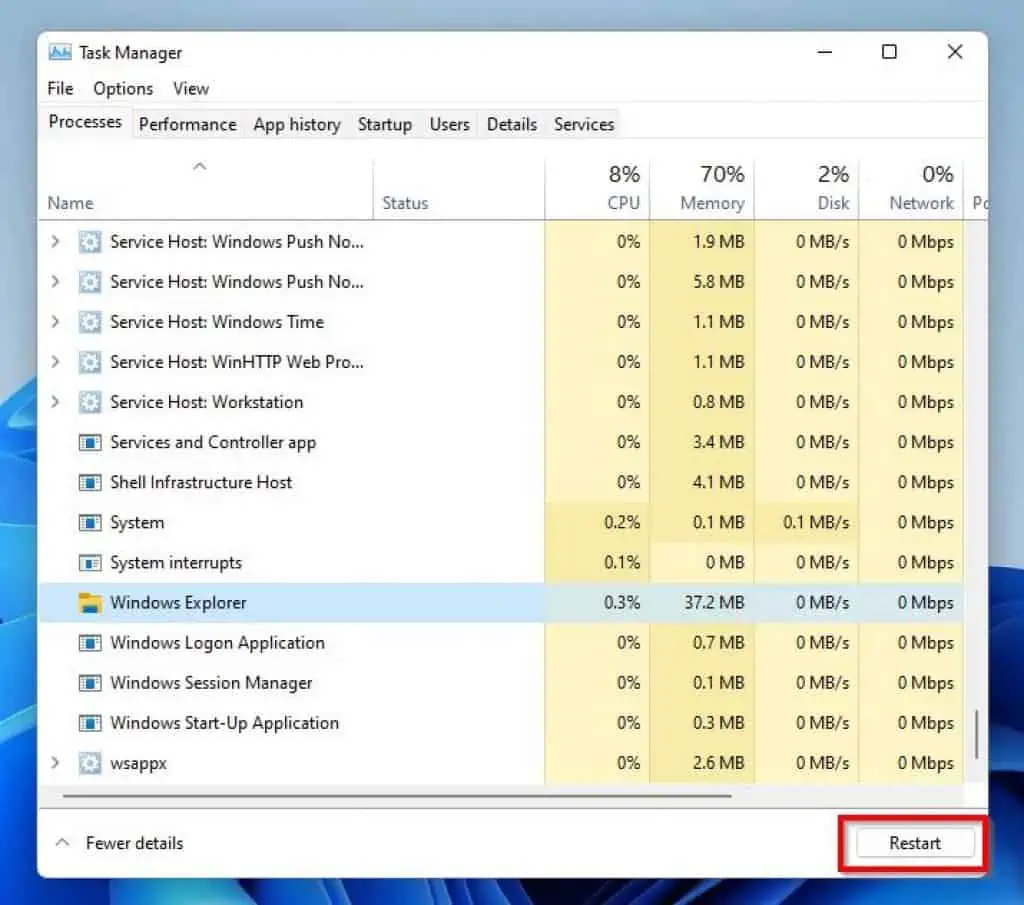Click the Windows Start-Up Application icon

(x=89, y=723)
